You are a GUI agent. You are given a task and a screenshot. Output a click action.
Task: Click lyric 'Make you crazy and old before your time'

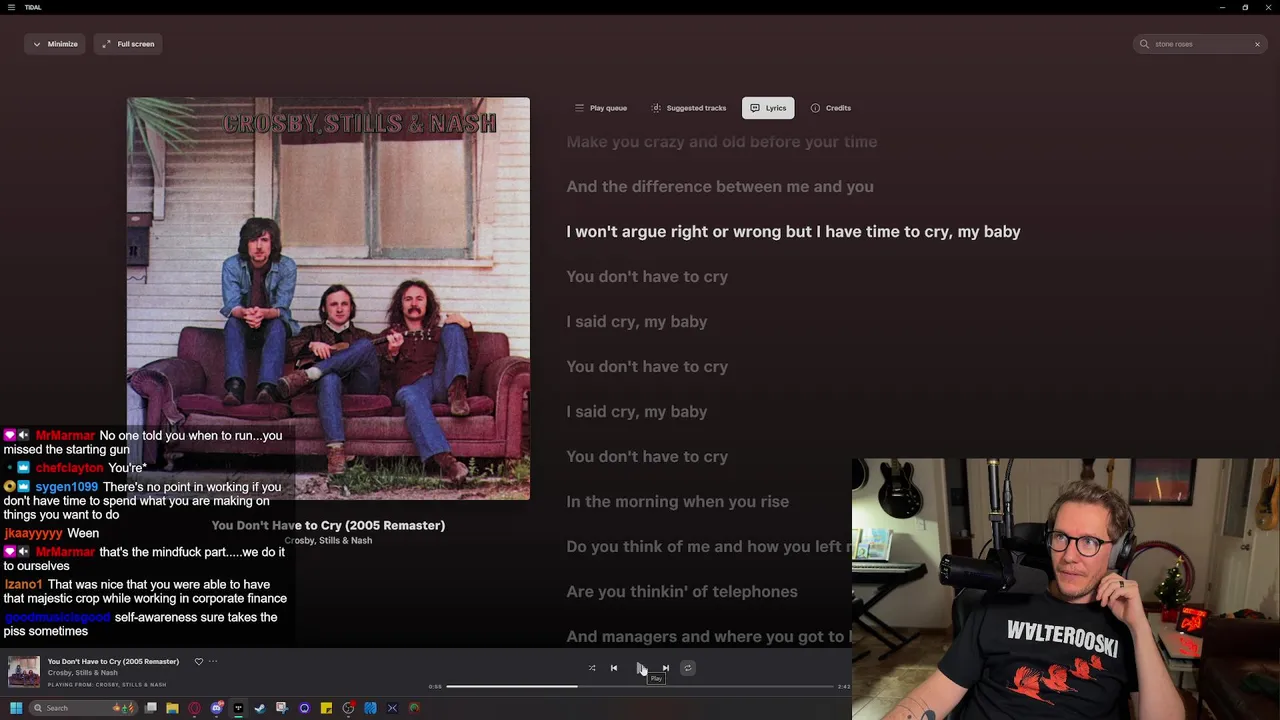click(x=722, y=142)
